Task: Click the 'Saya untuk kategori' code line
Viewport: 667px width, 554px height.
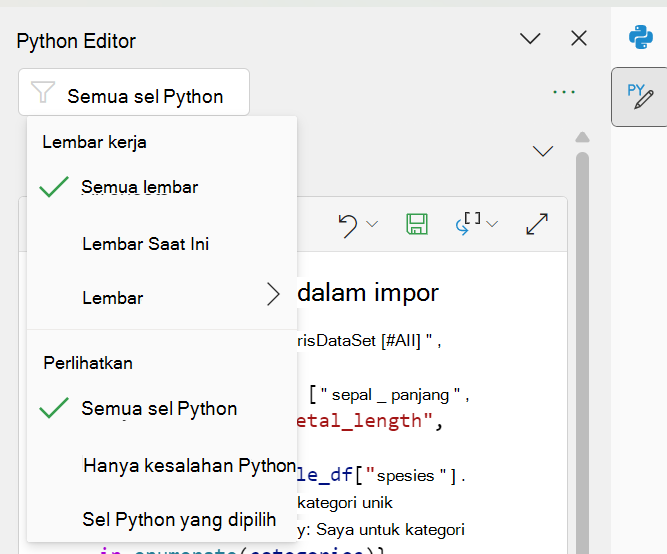Action: click(x=390, y=530)
